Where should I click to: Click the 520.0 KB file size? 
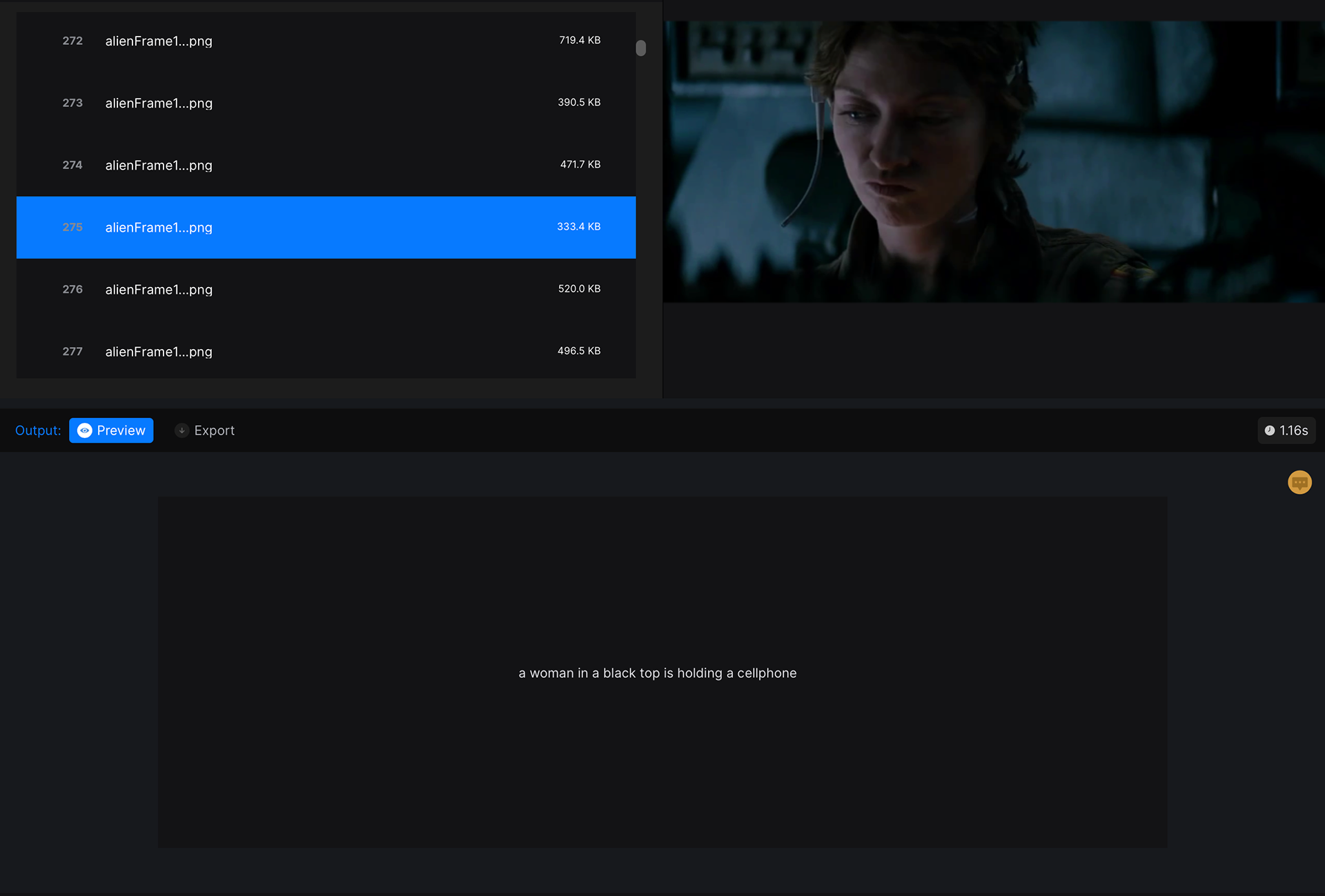tap(580, 288)
